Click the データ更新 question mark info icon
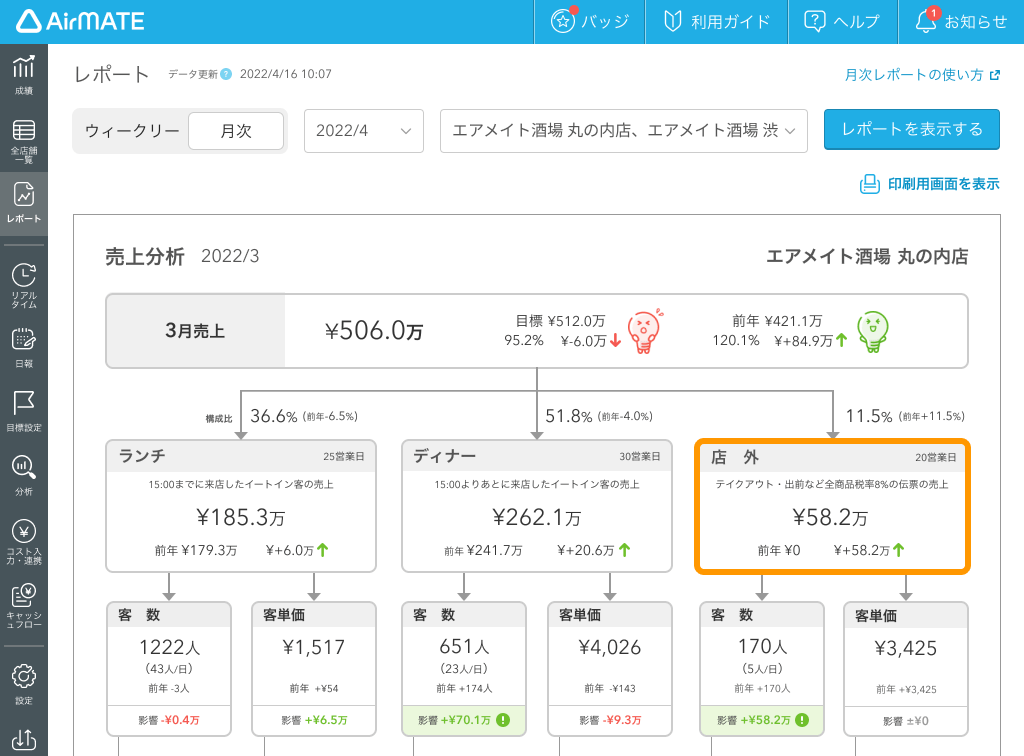Image resolution: width=1024 pixels, height=756 pixels. point(226,74)
